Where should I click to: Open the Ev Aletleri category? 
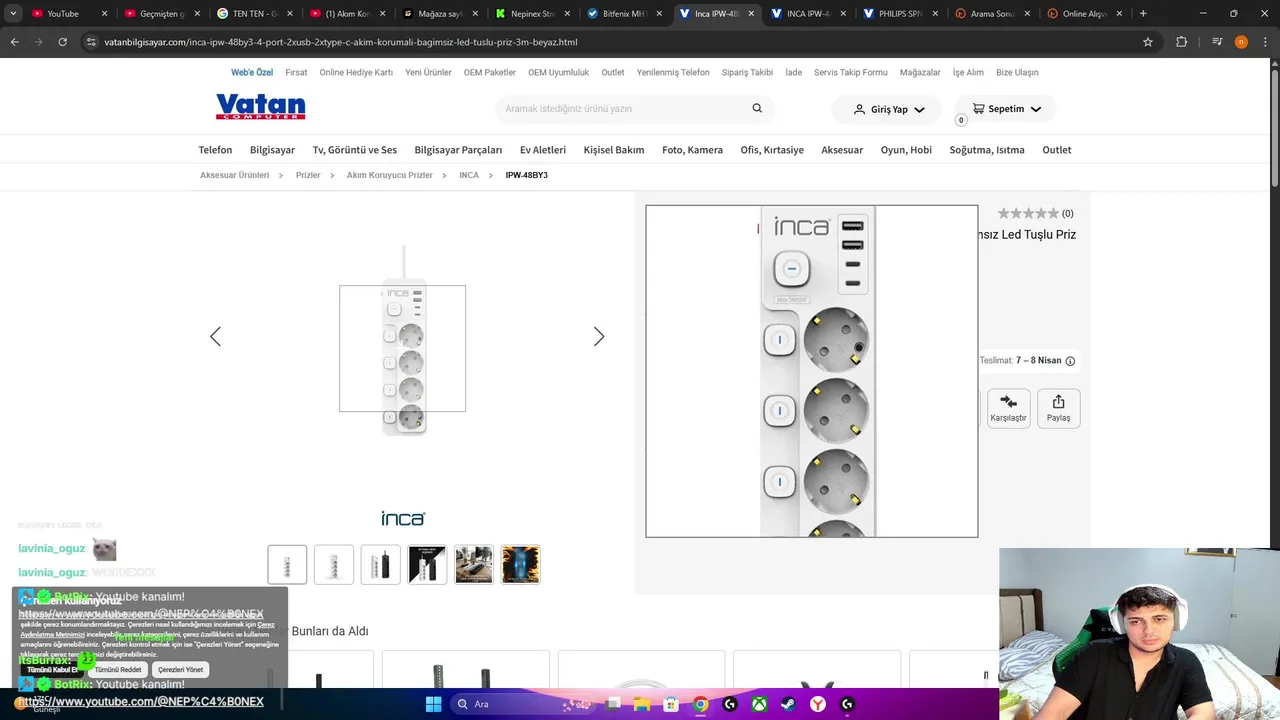click(543, 150)
